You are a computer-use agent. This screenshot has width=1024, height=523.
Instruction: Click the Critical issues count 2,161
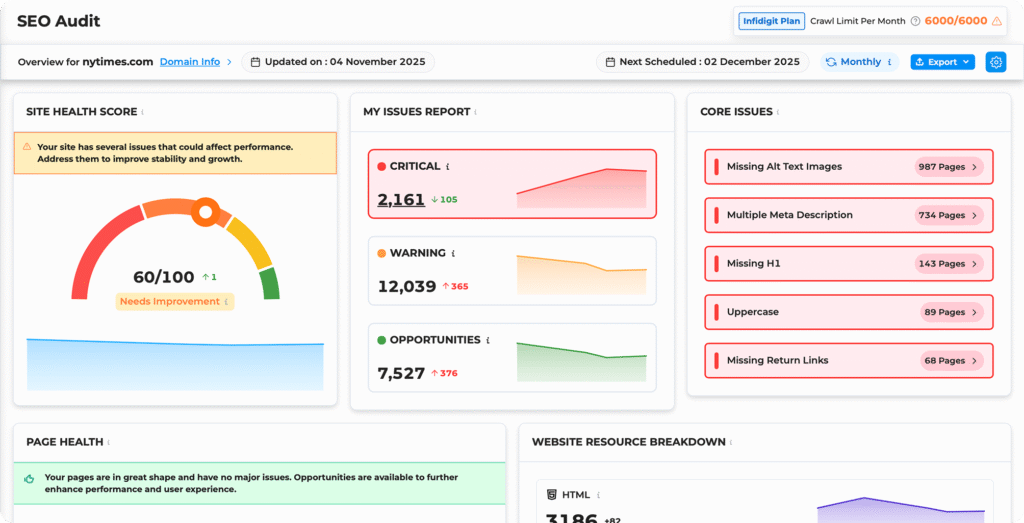tap(401, 200)
